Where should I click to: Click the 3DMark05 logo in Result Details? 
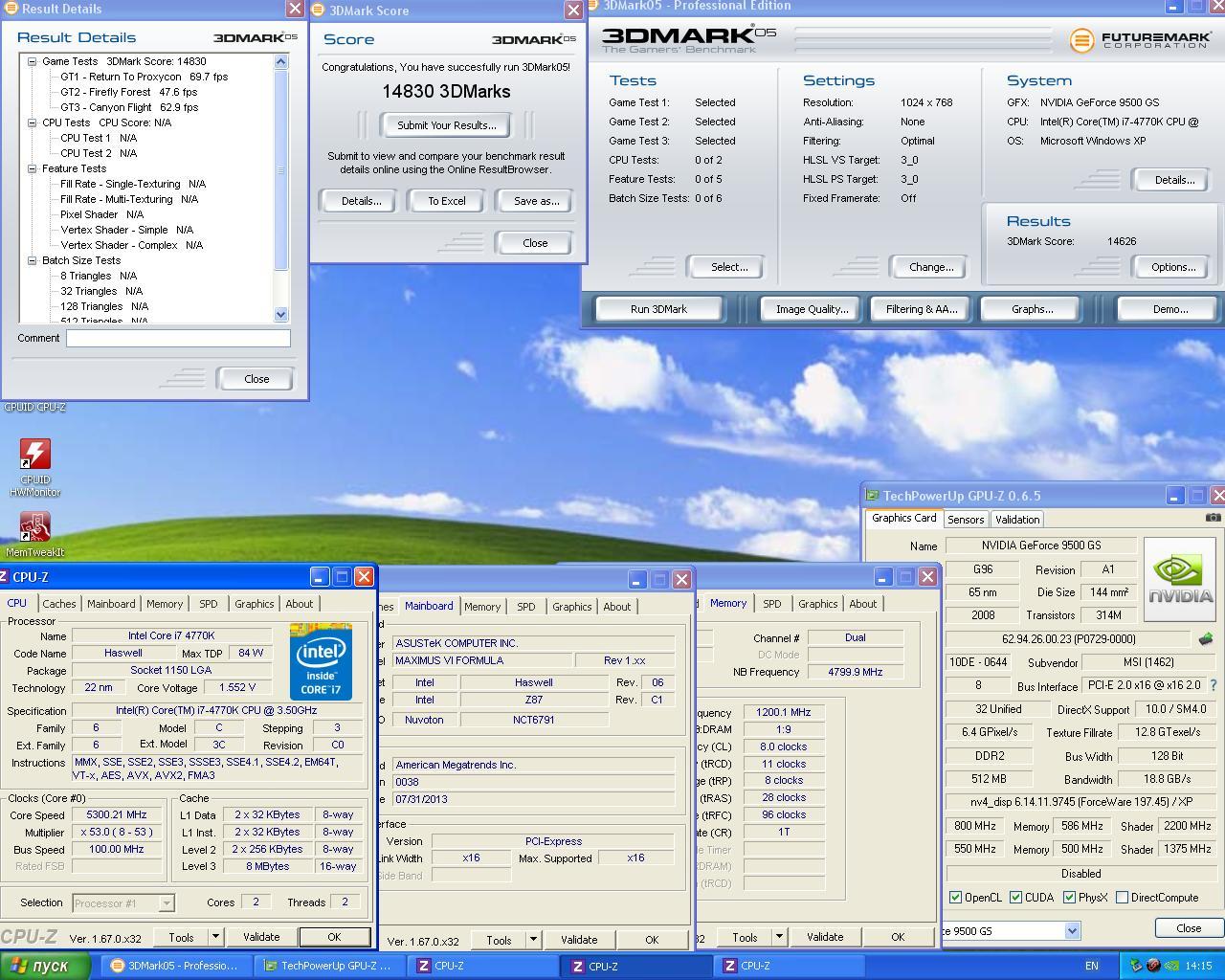(255, 37)
